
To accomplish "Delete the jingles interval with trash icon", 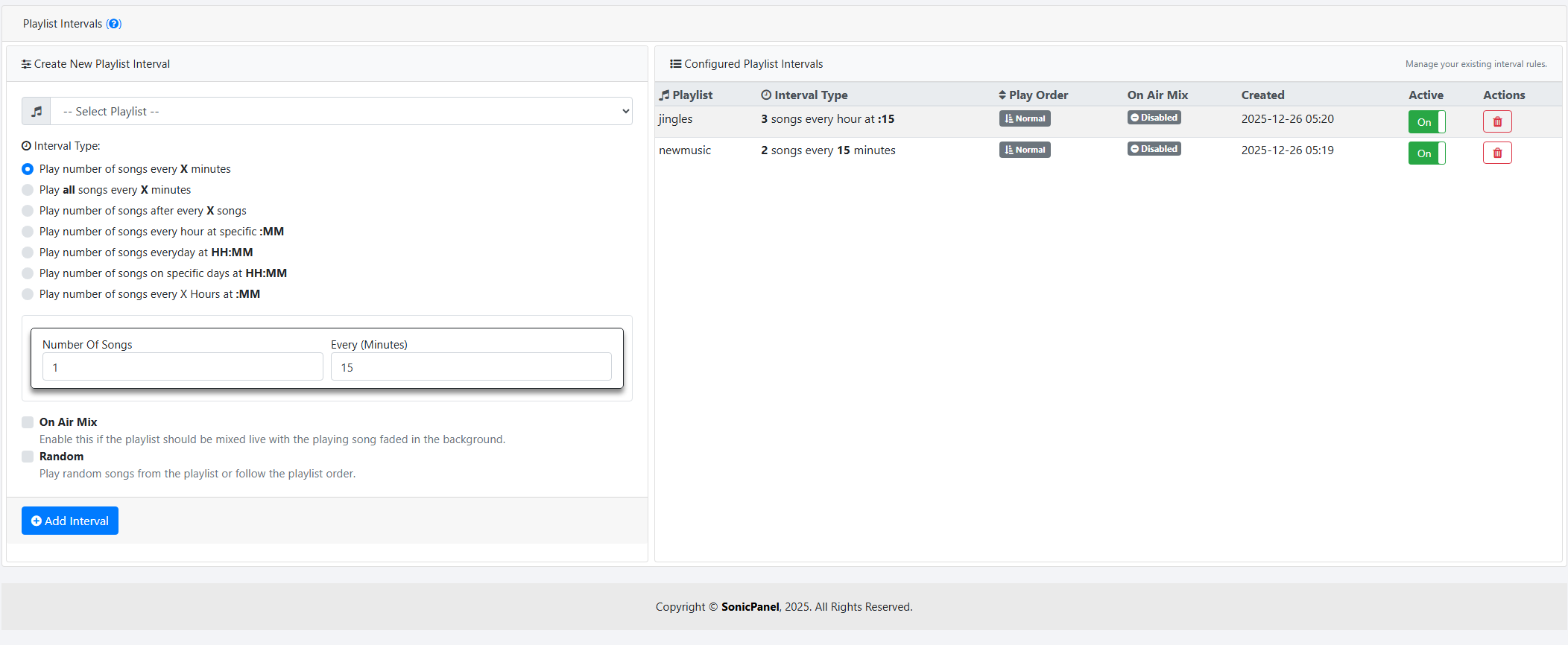I will point(1496,121).
